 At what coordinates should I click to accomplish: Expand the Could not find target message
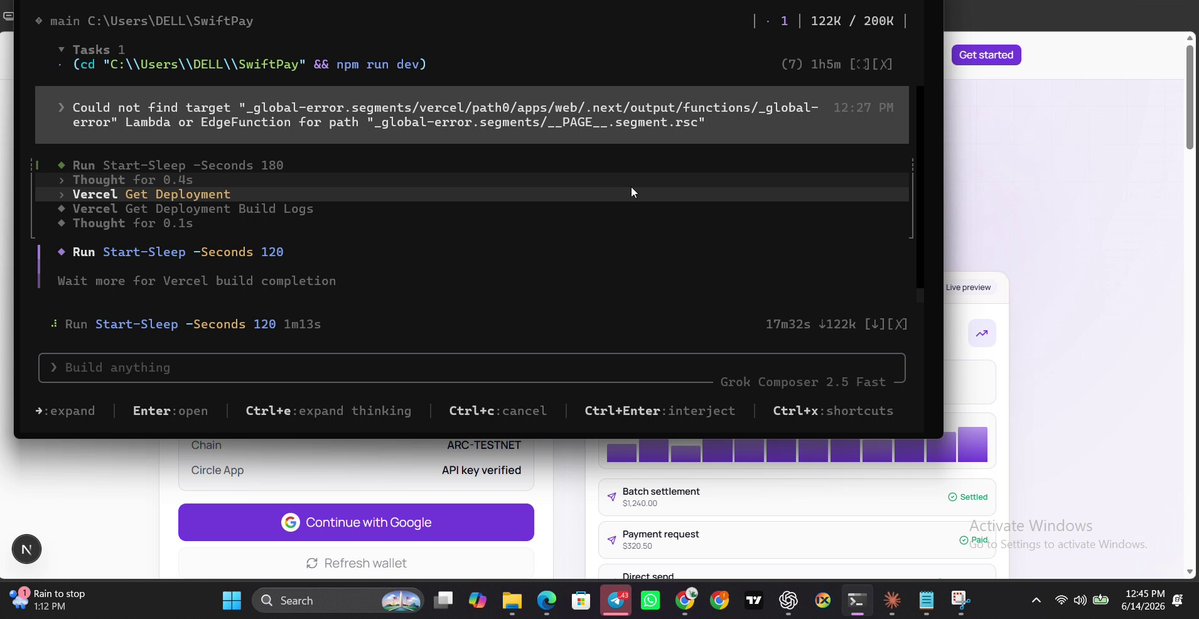pyautogui.click(x=472, y=115)
